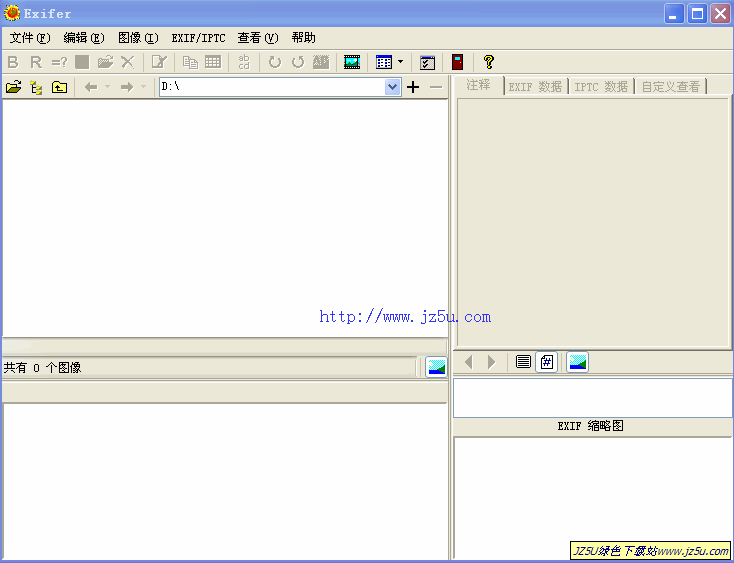Click the copy pages toolbar icon

pos(190,62)
